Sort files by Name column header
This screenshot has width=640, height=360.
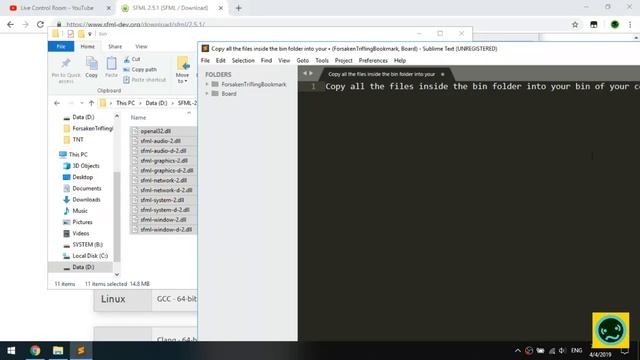[138, 118]
